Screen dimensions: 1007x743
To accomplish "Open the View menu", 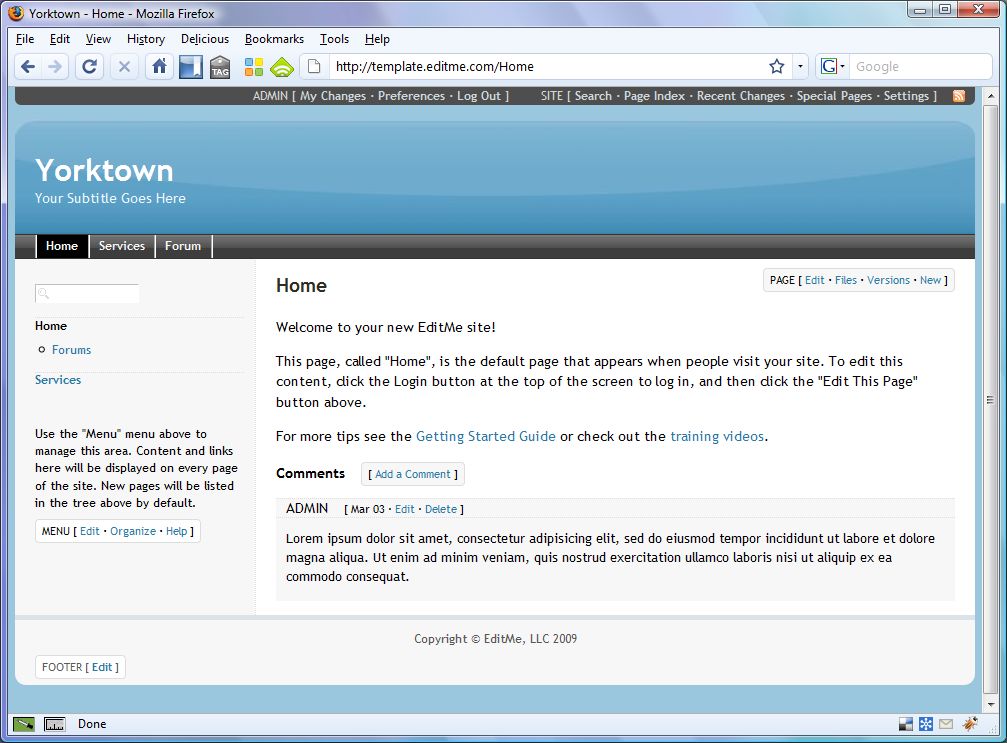I will tap(98, 39).
